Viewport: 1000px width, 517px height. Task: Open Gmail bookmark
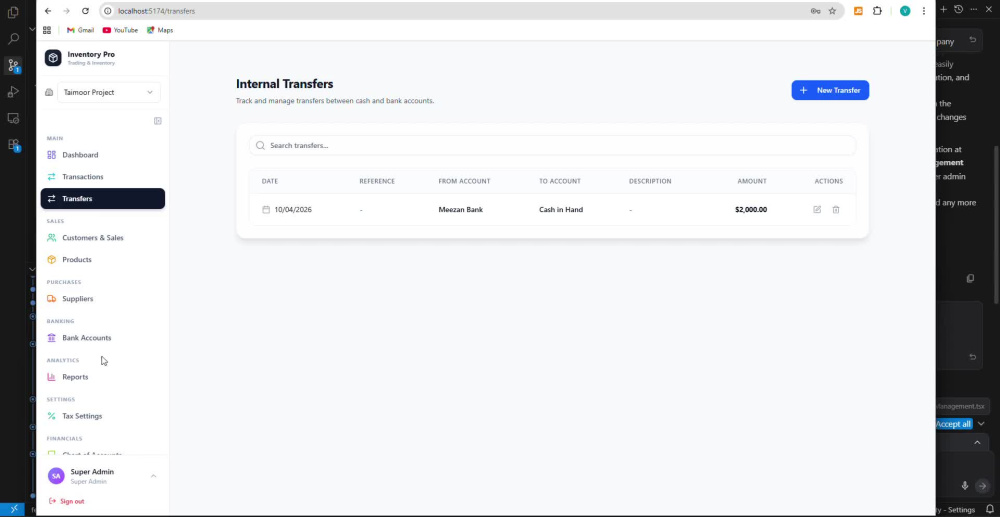[80, 30]
